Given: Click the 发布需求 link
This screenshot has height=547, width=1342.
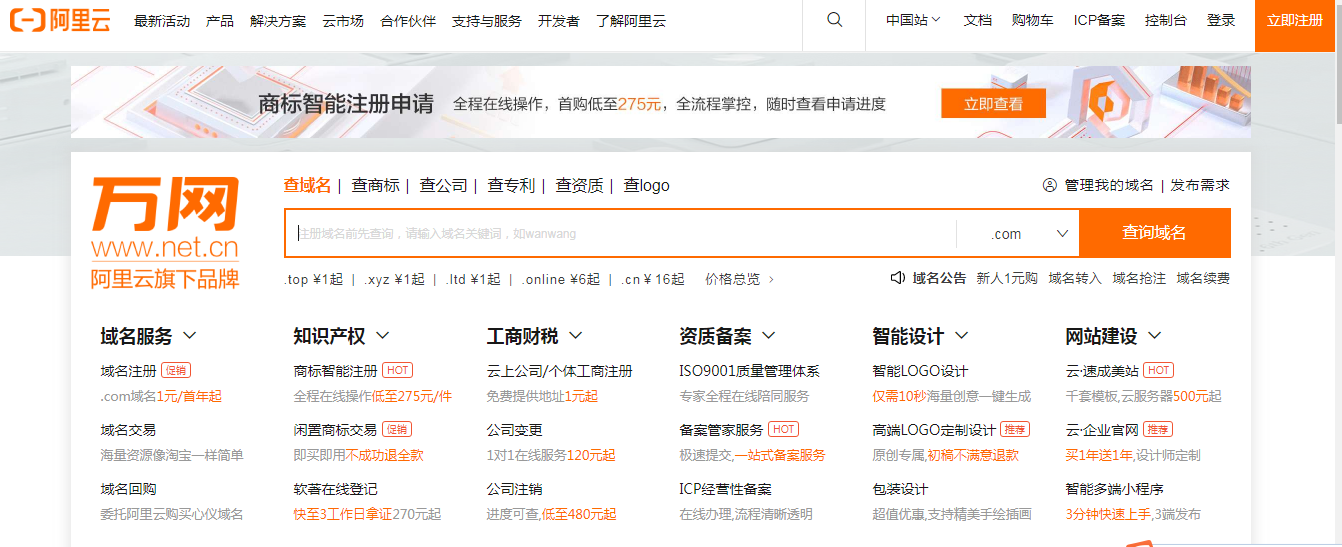Looking at the screenshot, I should coord(1200,185).
